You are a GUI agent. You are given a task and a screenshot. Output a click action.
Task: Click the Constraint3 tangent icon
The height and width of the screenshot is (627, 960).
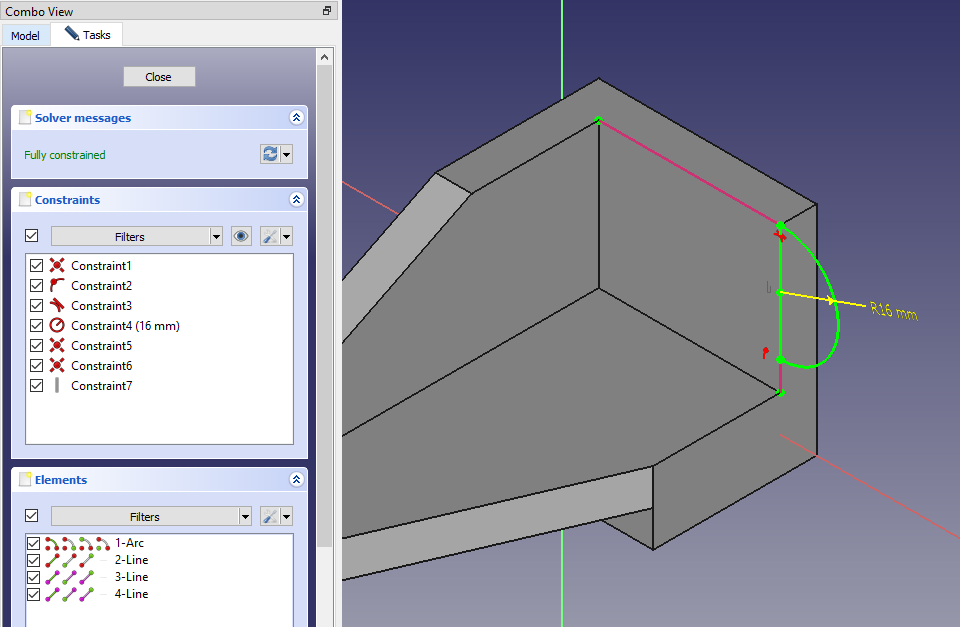click(57, 306)
